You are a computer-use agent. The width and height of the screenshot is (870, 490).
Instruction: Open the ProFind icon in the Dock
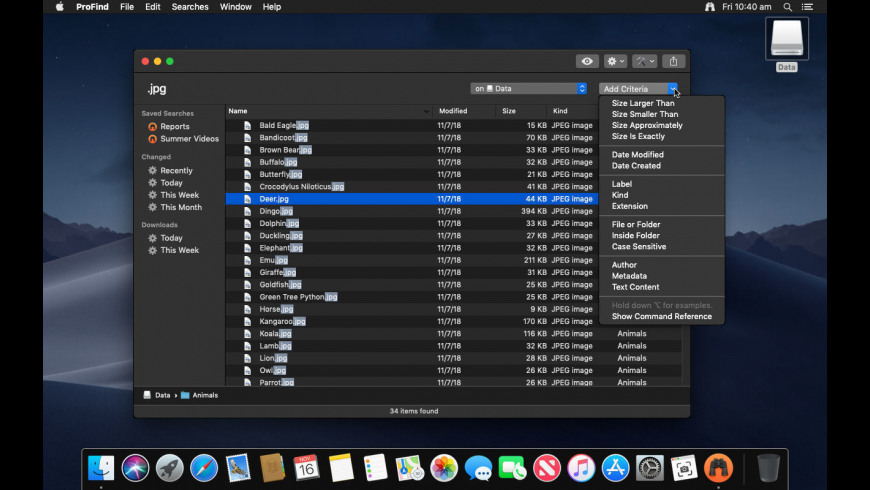tap(718, 467)
